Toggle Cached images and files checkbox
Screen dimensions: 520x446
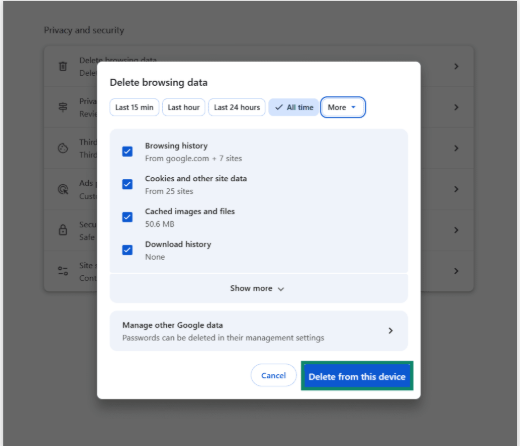pos(127,217)
